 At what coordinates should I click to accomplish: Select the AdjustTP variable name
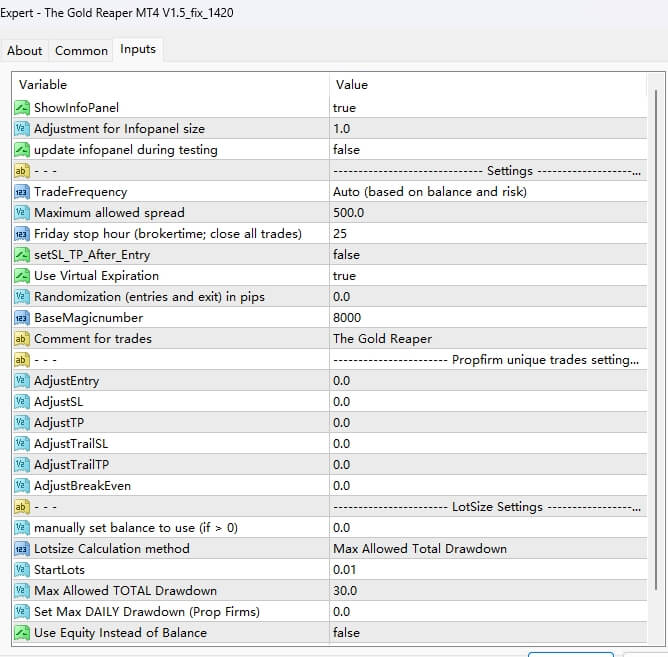(59, 423)
